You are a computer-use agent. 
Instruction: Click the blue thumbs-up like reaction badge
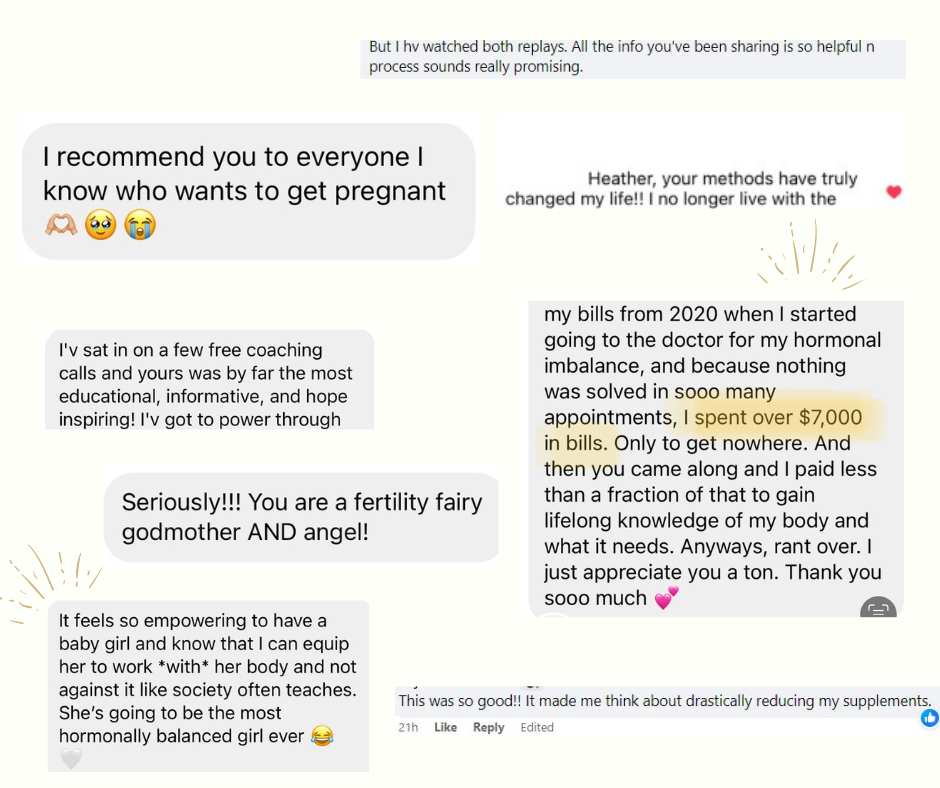(x=929, y=718)
